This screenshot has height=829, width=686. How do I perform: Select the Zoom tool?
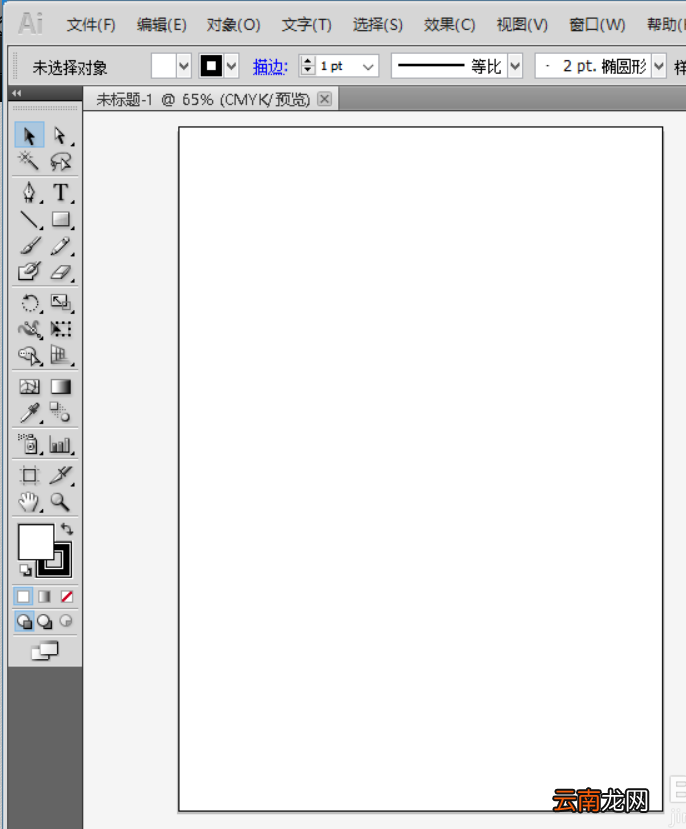click(x=60, y=501)
